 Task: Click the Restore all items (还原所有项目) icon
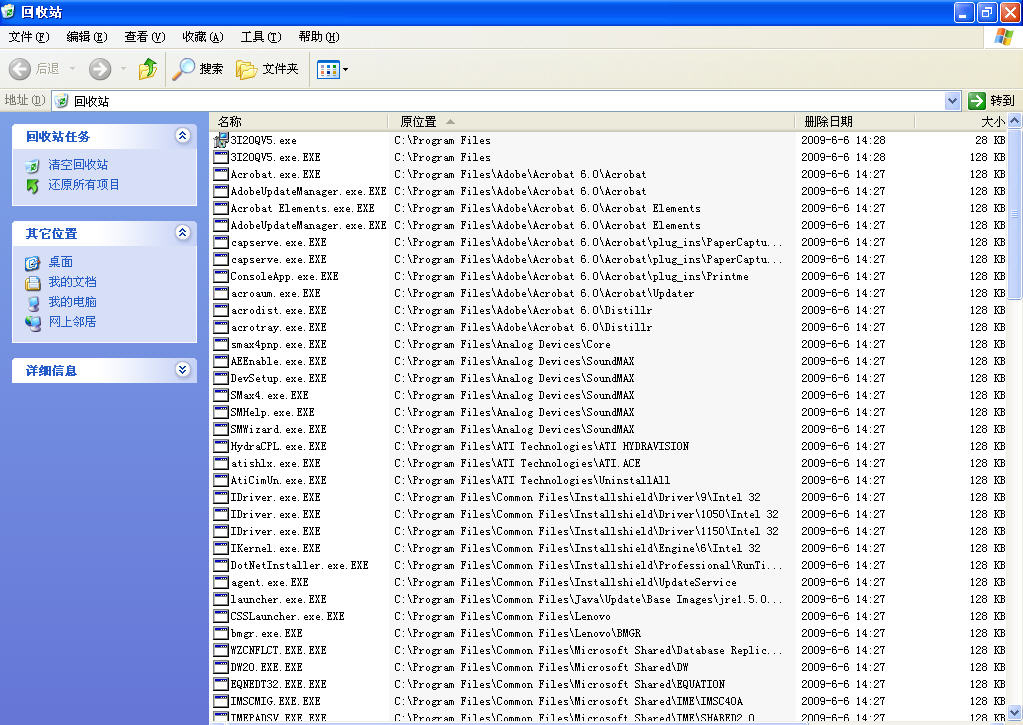click(33, 186)
